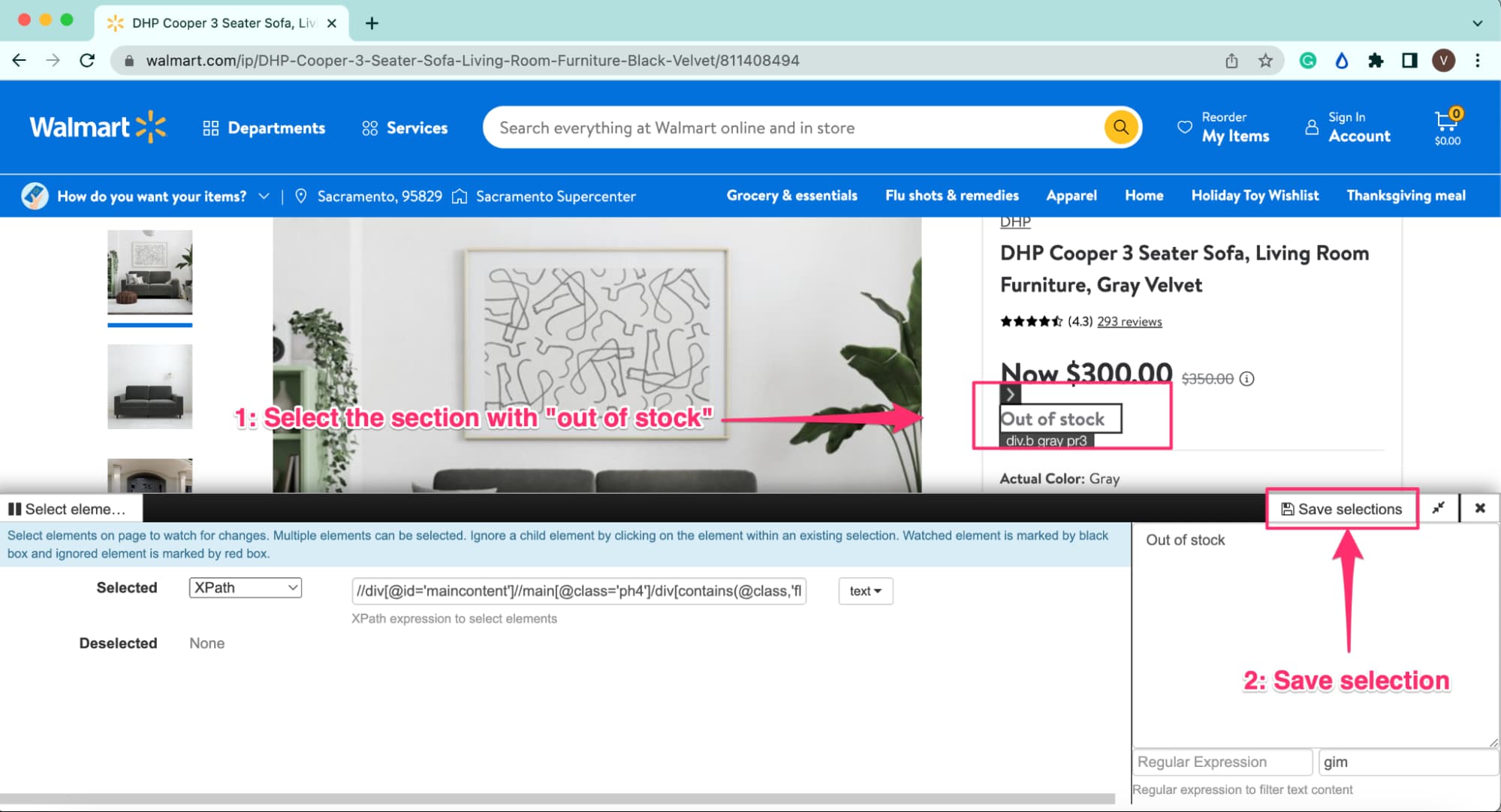Expand the How do you want items chevron
1501x812 pixels.
pyautogui.click(x=264, y=196)
